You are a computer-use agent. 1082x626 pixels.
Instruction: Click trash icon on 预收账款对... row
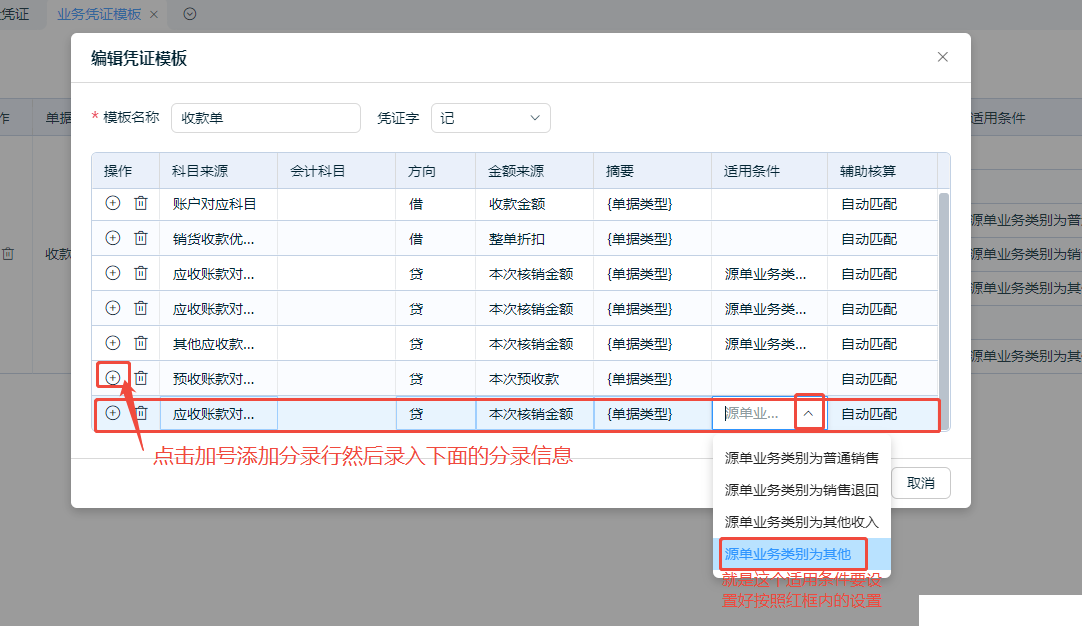pos(141,378)
